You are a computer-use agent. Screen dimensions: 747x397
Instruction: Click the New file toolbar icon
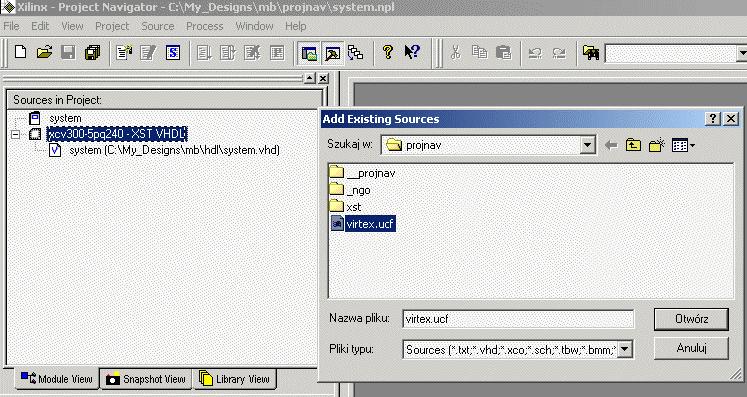(20, 51)
